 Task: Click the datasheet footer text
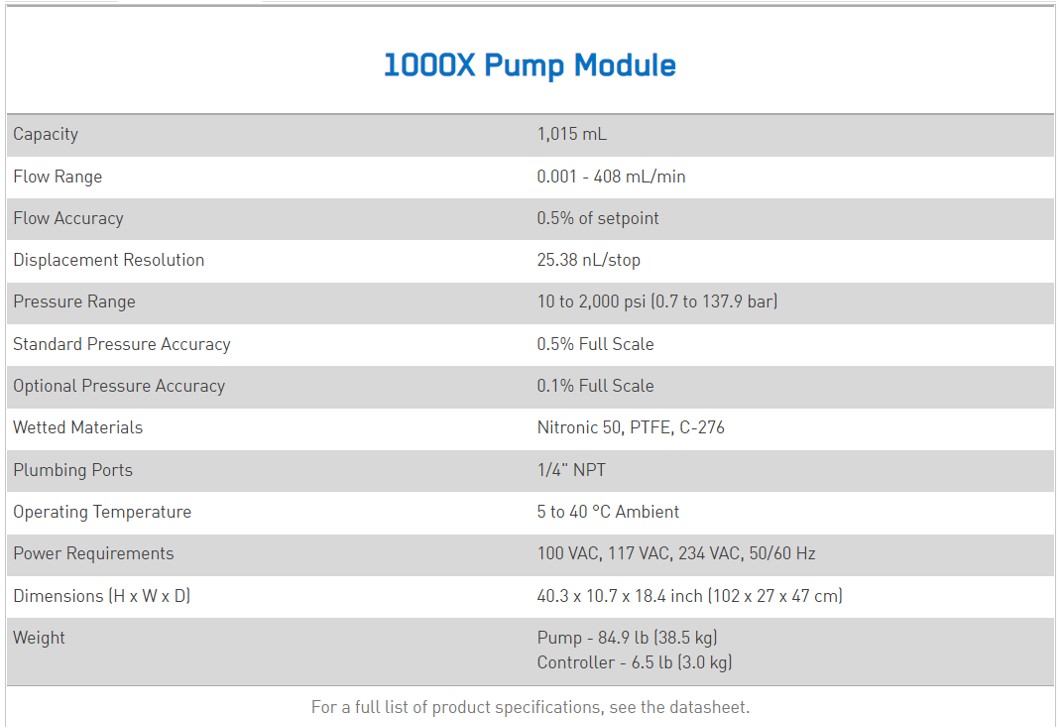tap(530, 707)
